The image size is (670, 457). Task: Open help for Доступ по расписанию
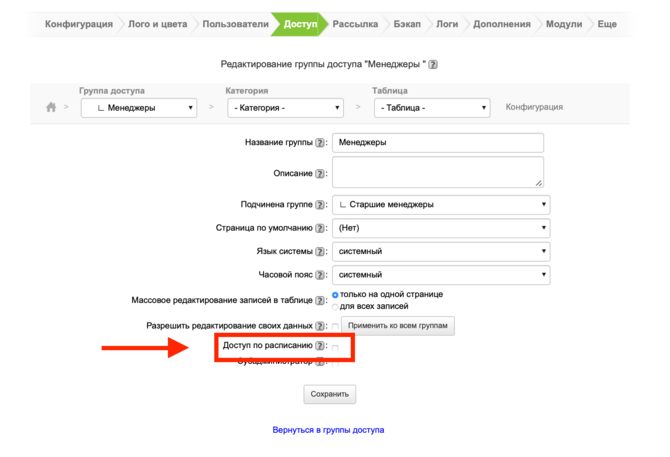[320, 346]
